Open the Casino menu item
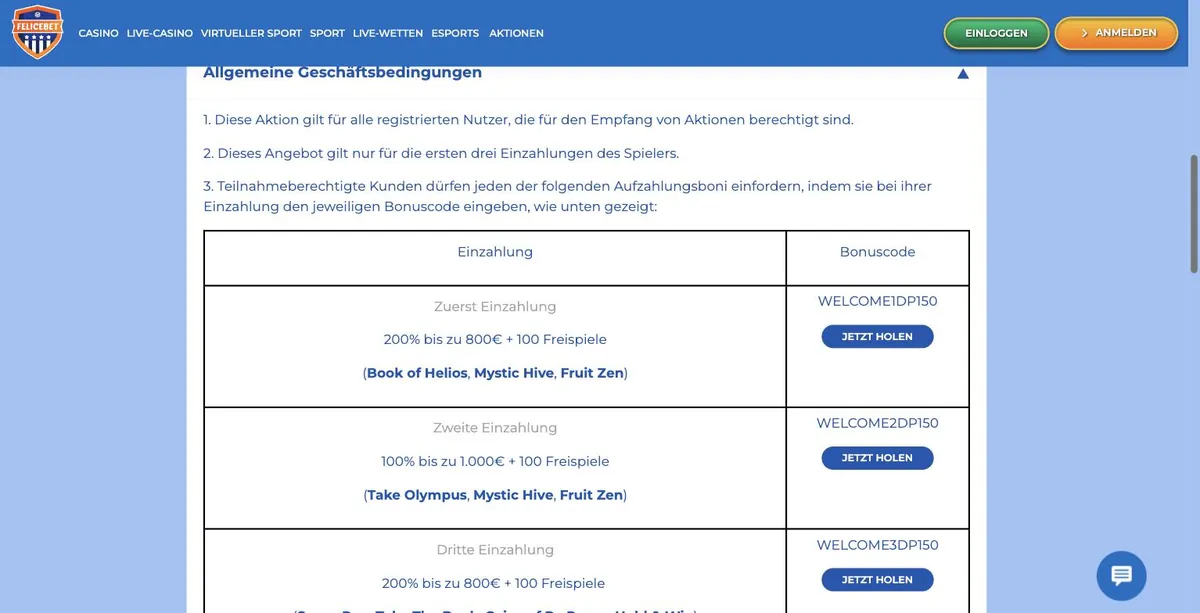This screenshot has width=1200, height=613. point(98,33)
